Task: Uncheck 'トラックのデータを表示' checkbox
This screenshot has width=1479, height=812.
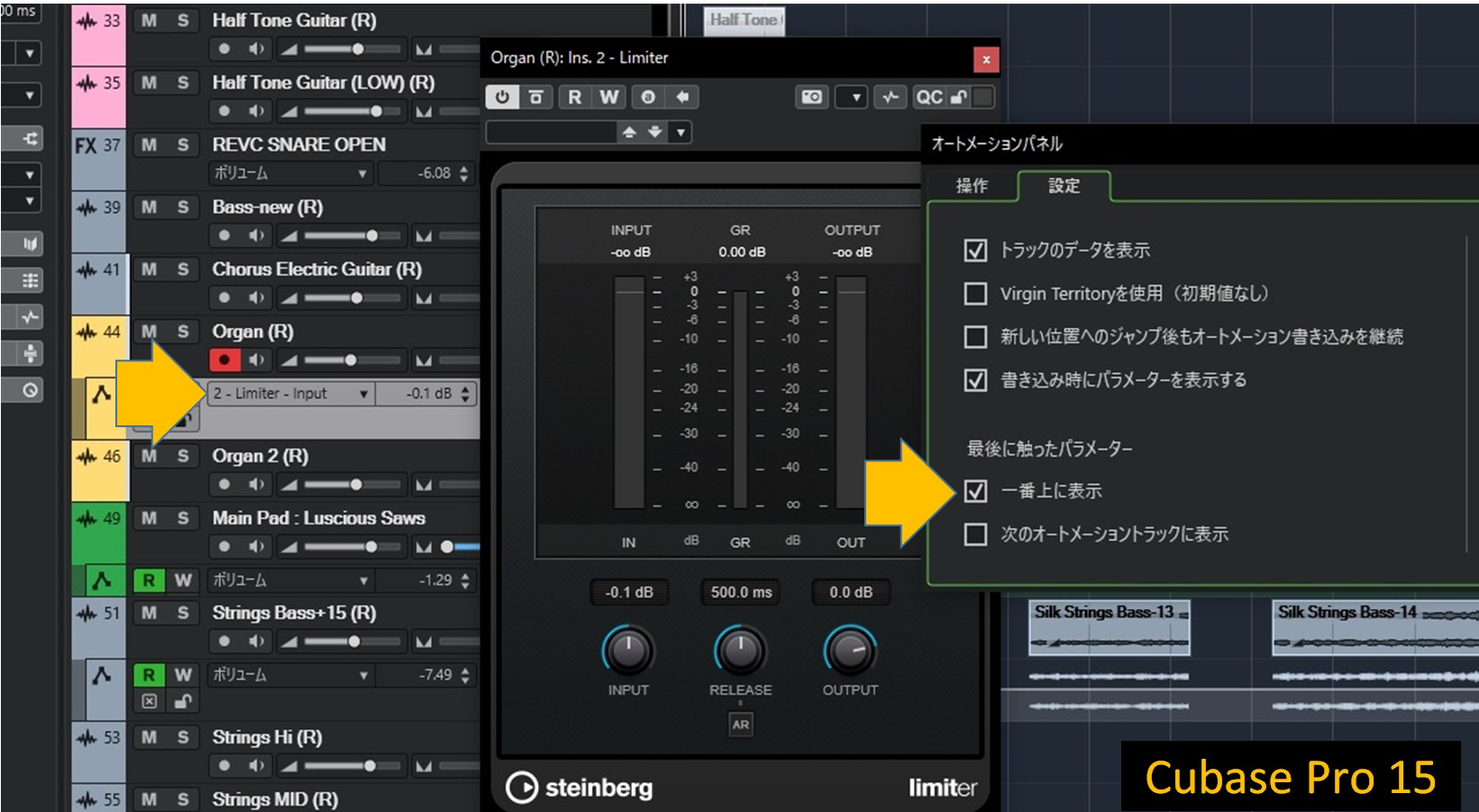Action: click(x=975, y=251)
